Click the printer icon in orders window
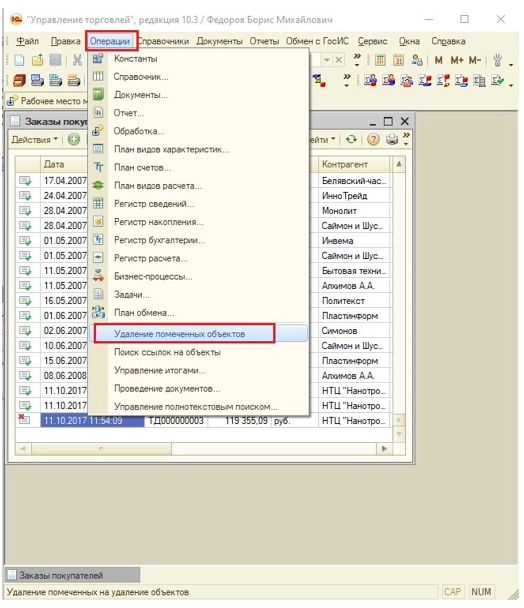Viewport: 524px width, 608px height. [x=392, y=139]
